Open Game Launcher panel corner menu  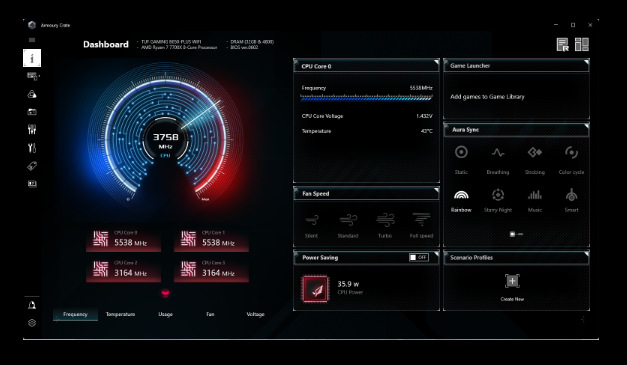click(x=586, y=62)
